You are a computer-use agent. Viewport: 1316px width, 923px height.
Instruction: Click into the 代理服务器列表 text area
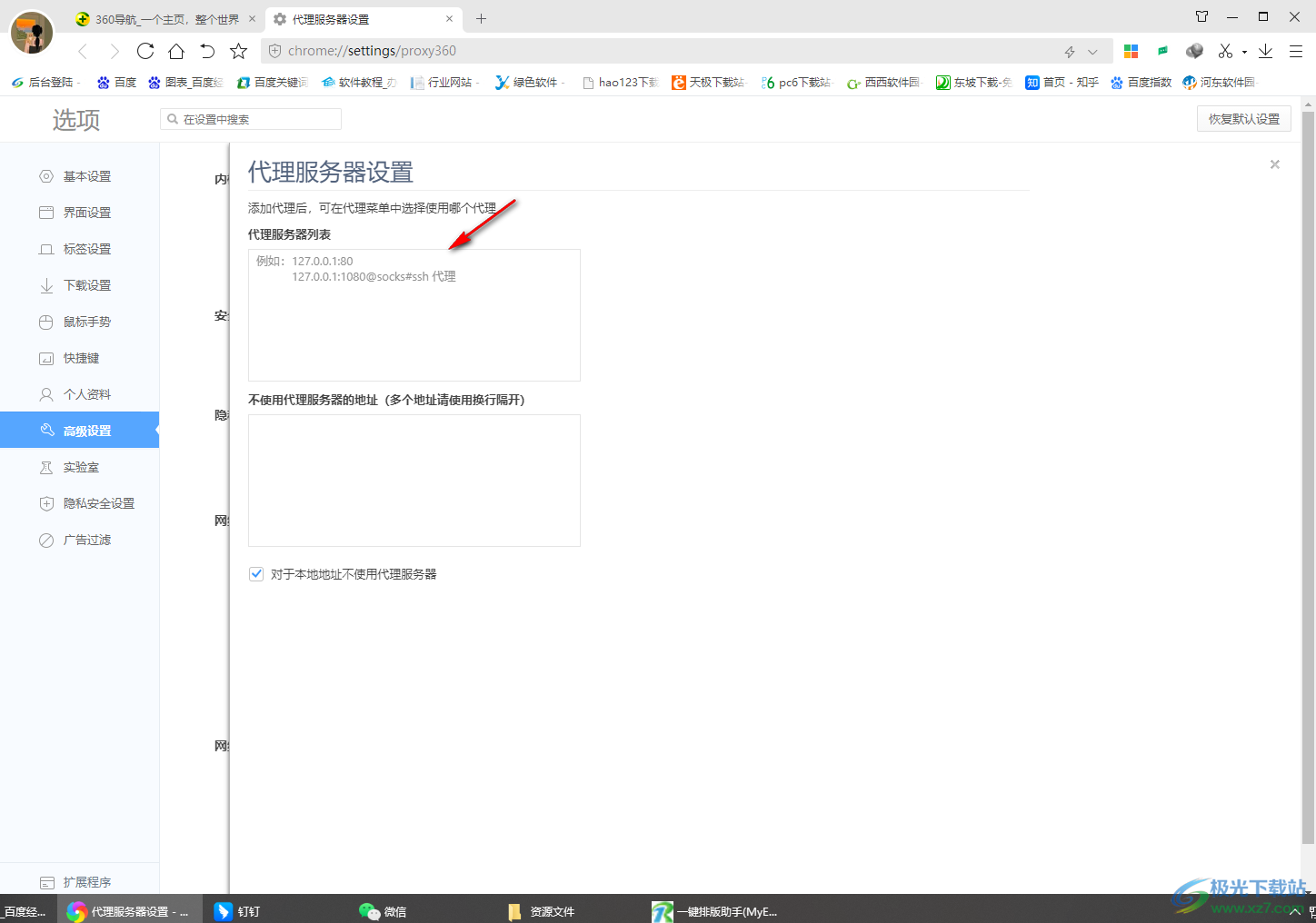(x=414, y=315)
